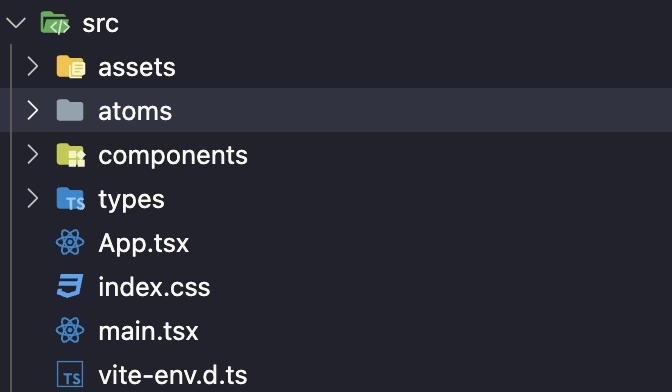The height and width of the screenshot is (392, 672).
Task: Open the index.css file
Action: [x=154, y=287]
